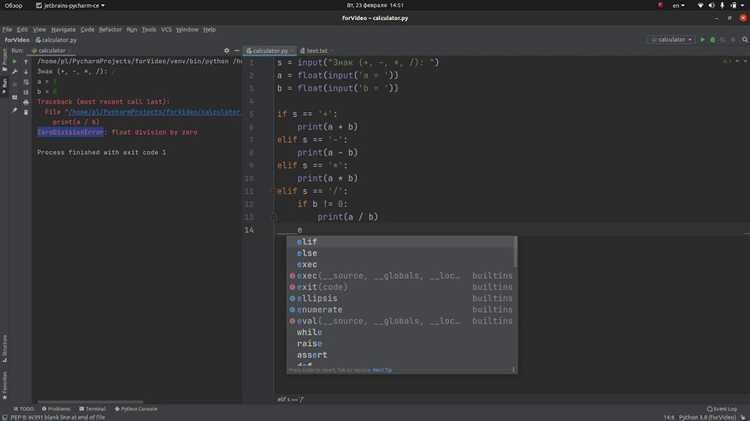Select 'elif' completion suggestion
The height and width of the screenshot is (421, 750).
[x=401, y=242]
